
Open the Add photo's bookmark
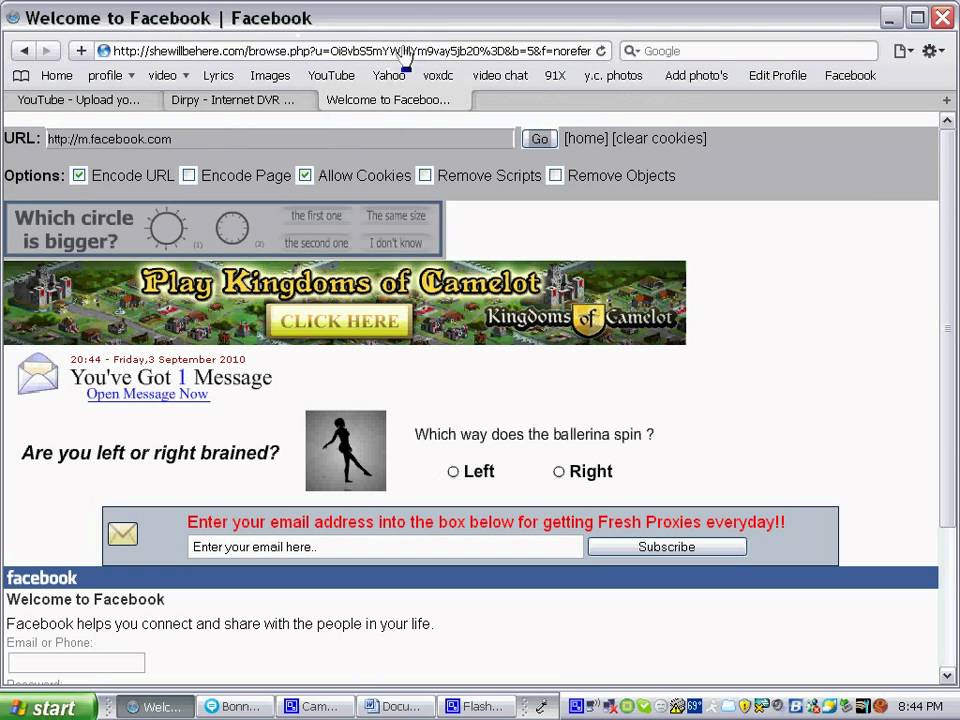pos(696,75)
